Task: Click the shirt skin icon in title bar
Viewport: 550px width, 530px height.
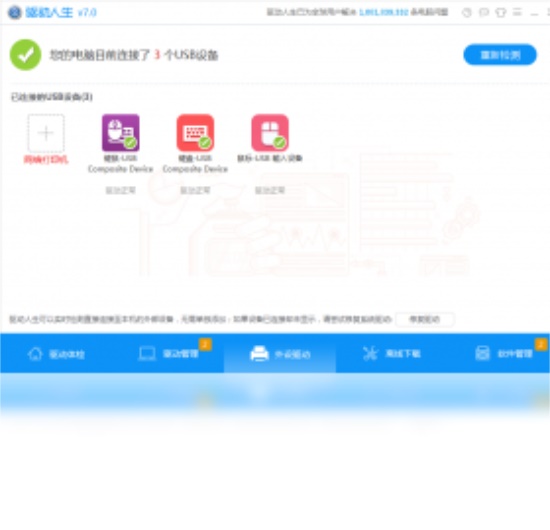Action: [x=501, y=13]
